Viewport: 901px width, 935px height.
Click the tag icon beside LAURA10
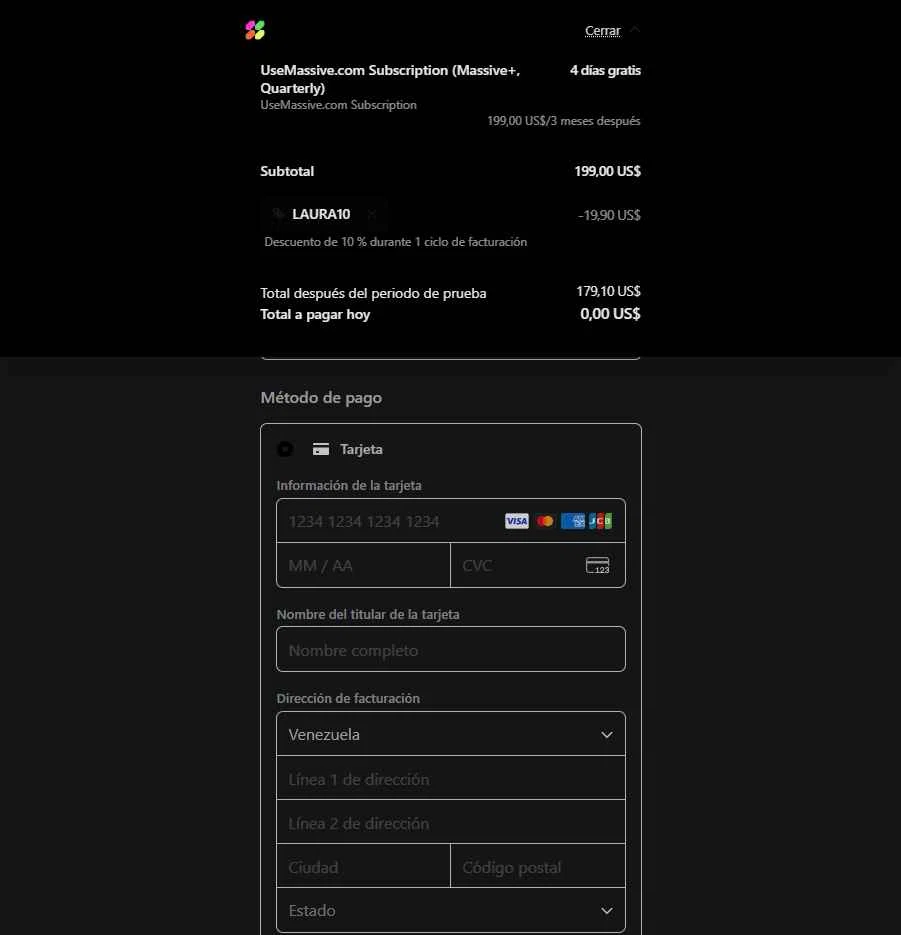278,214
